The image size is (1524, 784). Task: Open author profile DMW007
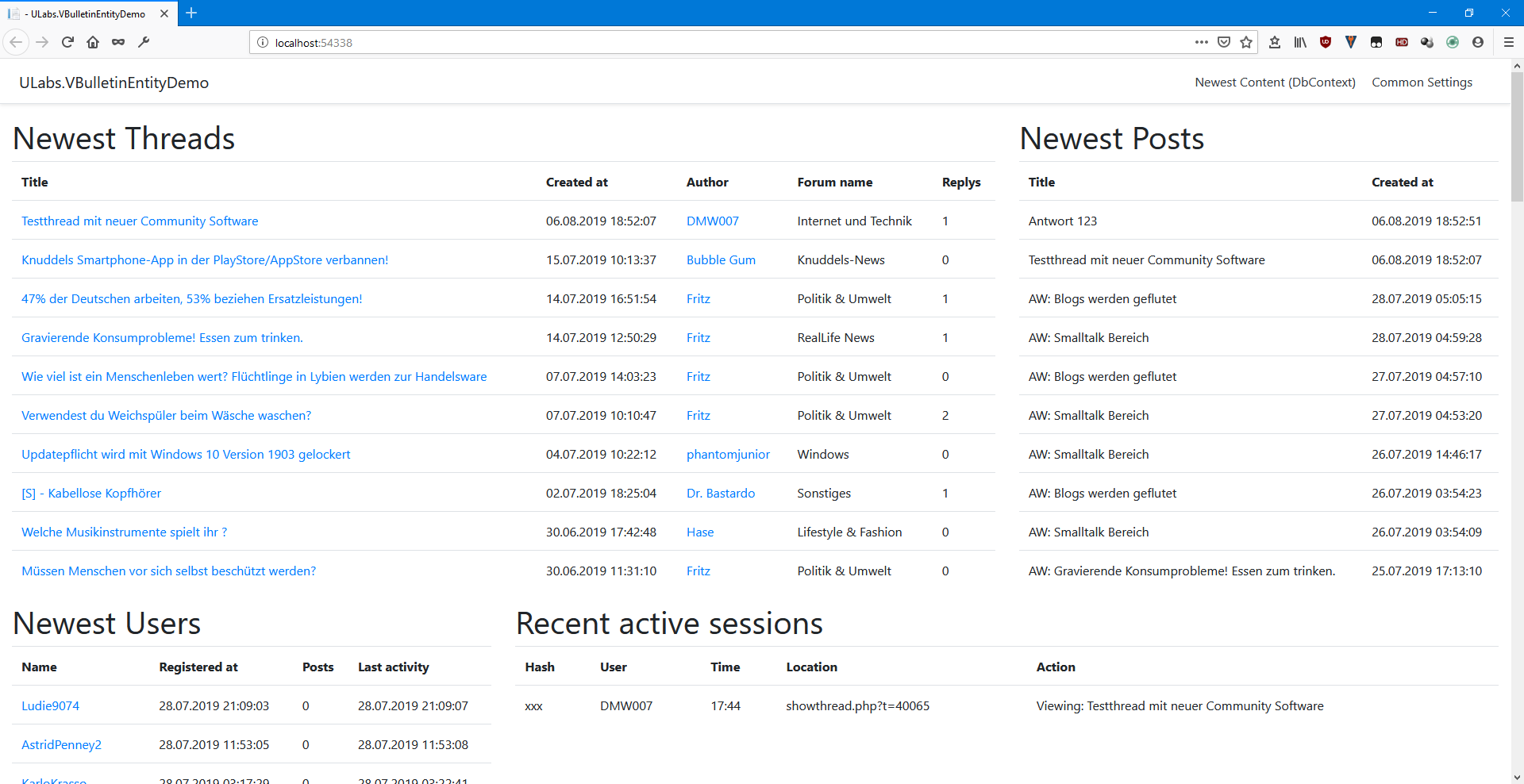click(x=713, y=221)
